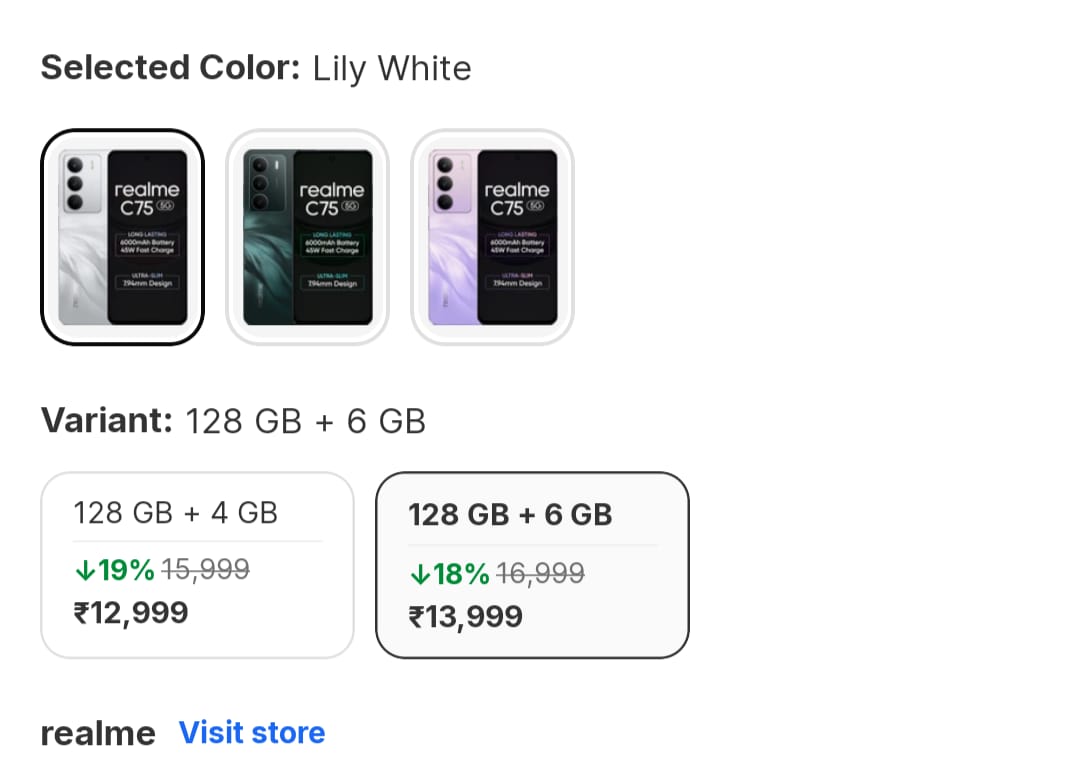The width and height of the screenshot is (1080, 764).
Task: Click the realme brand name
Action: tap(98, 734)
